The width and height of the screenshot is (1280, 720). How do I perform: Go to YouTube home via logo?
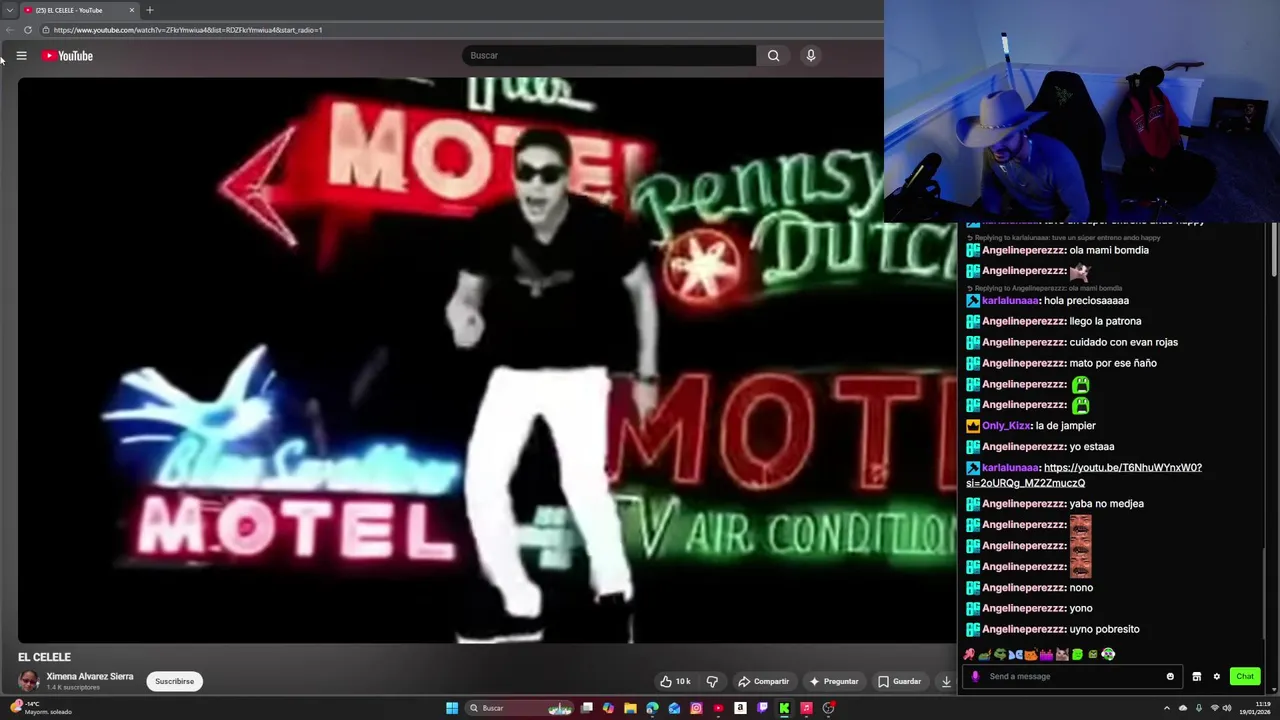point(67,56)
